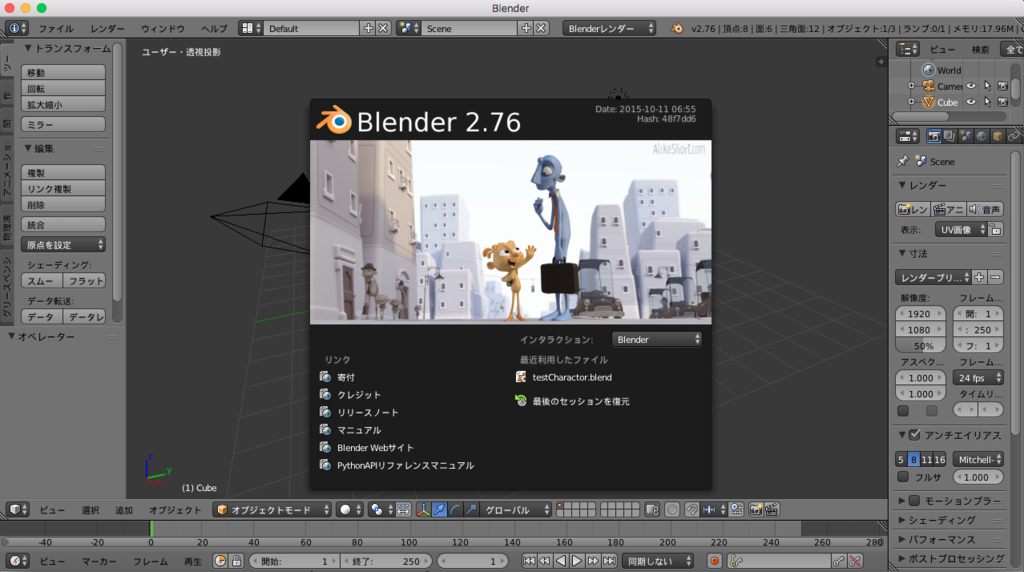The height and width of the screenshot is (572, 1024).
Task: Click the delete keyframe icon in timeline
Action: (855, 561)
